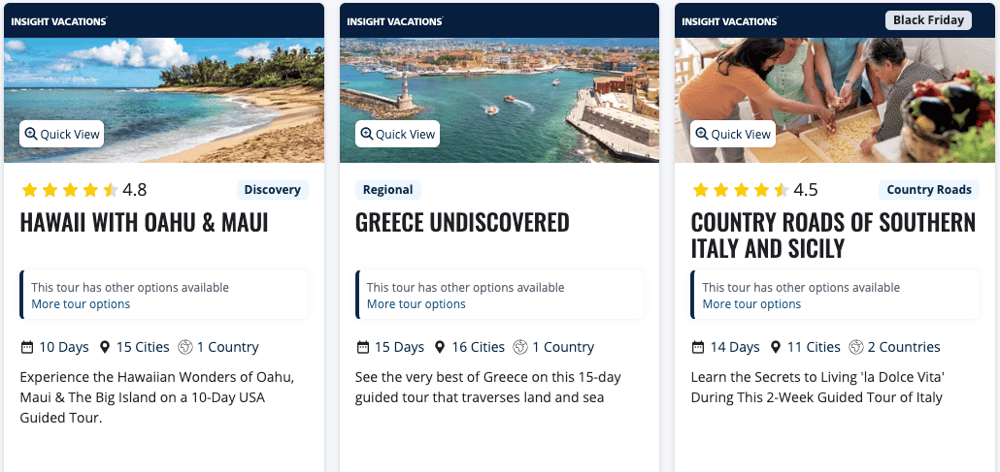The image size is (1000, 472).
Task: Click the location pin beside 11 Cities
Action: [x=776, y=347]
